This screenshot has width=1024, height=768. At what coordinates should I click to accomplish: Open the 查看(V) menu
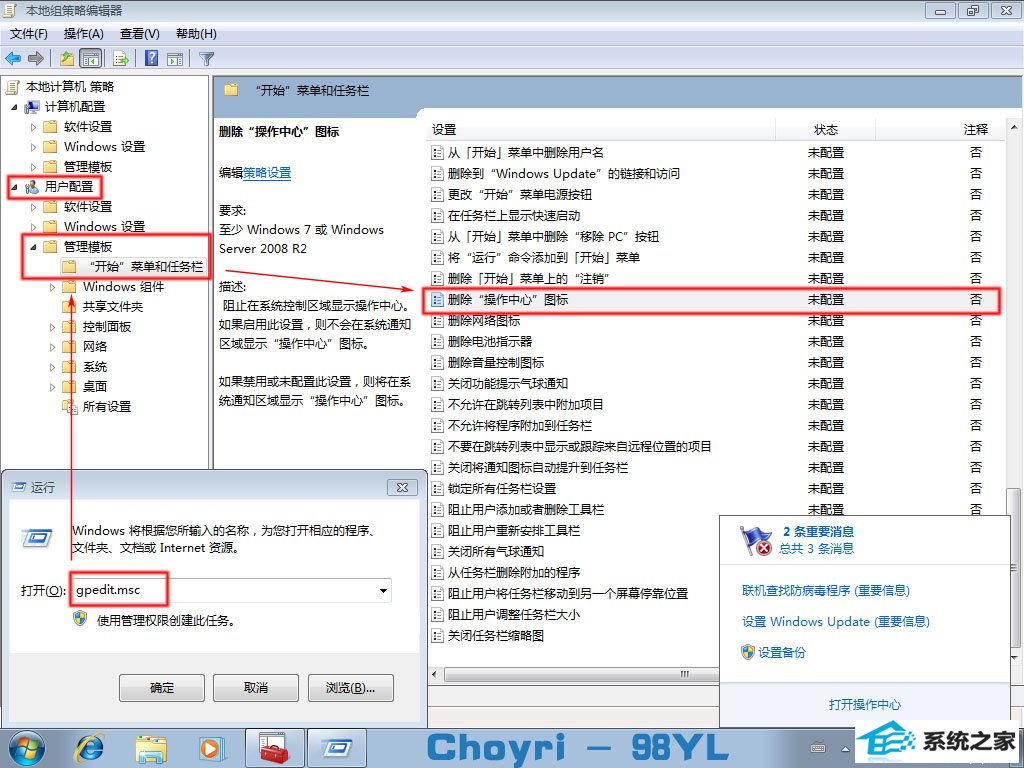coord(140,33)
